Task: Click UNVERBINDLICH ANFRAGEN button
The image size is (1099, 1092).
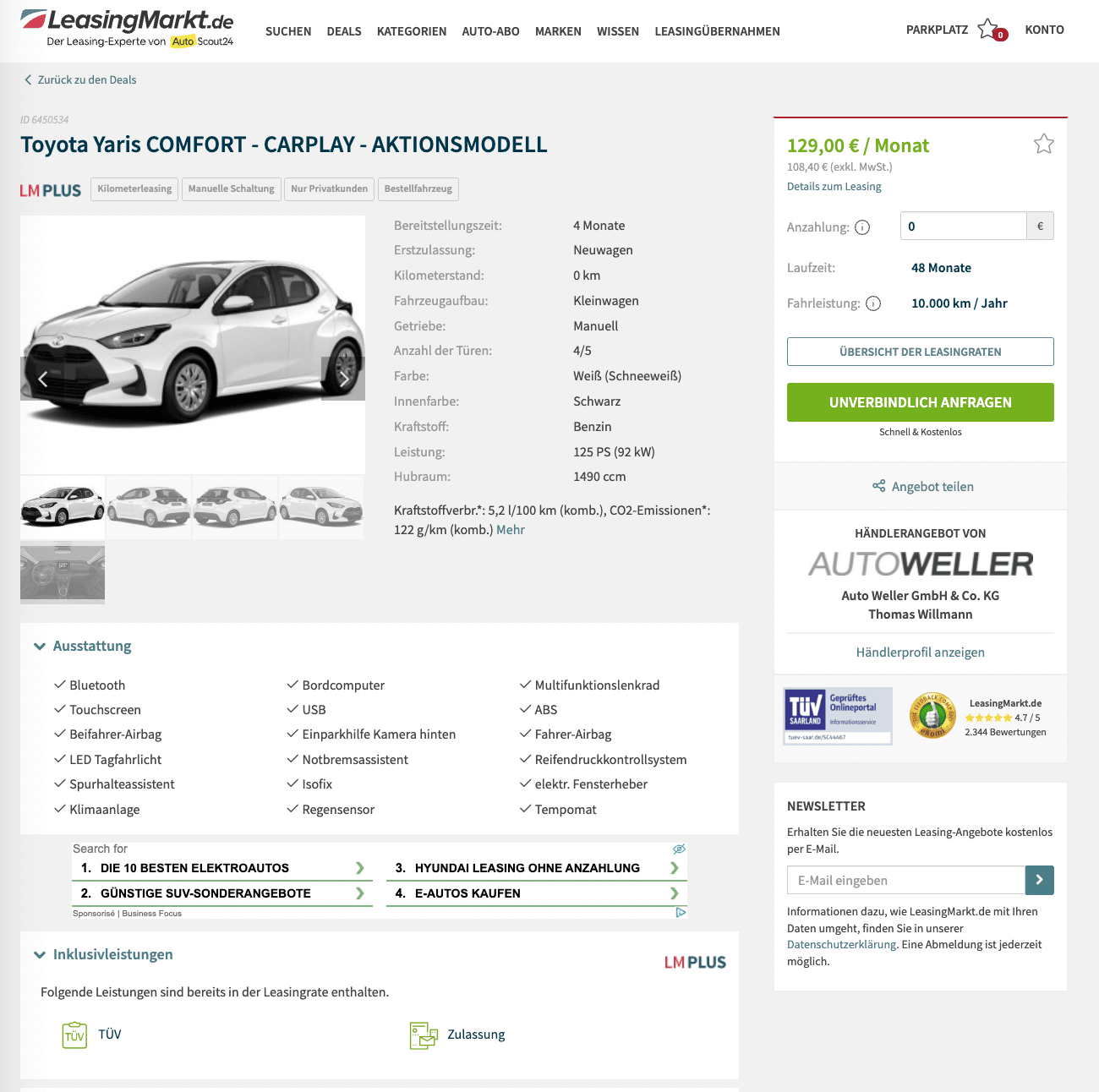Action: click(921, 402)
